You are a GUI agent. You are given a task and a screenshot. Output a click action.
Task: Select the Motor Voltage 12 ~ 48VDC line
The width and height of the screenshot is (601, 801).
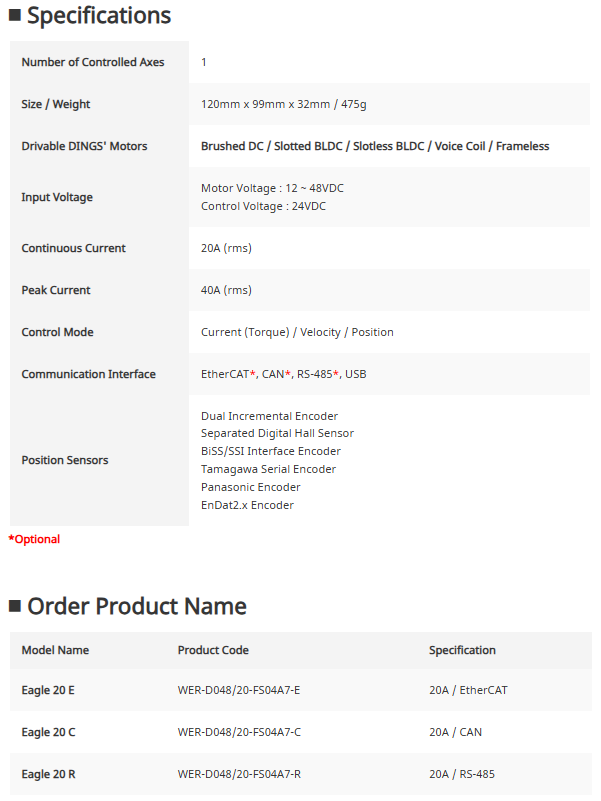[x=272, y=188]
